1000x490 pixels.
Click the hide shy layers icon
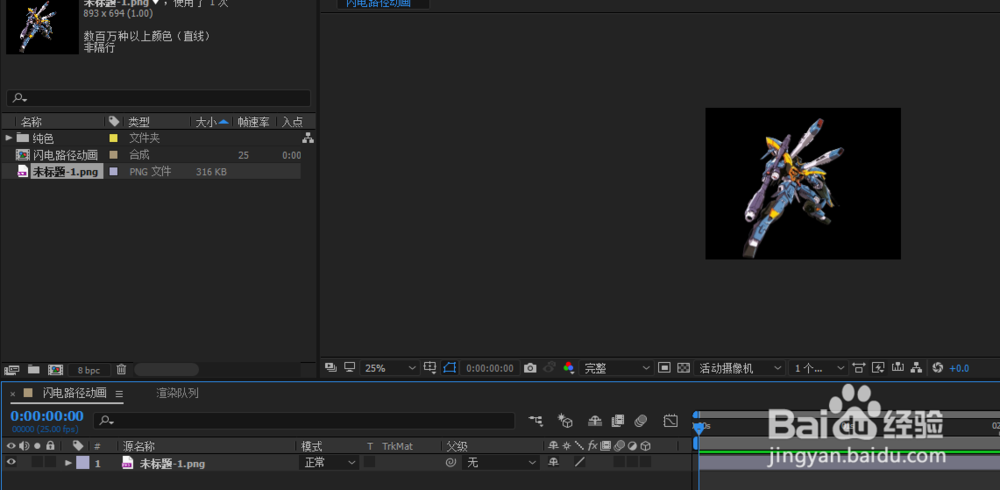point(594,420)
